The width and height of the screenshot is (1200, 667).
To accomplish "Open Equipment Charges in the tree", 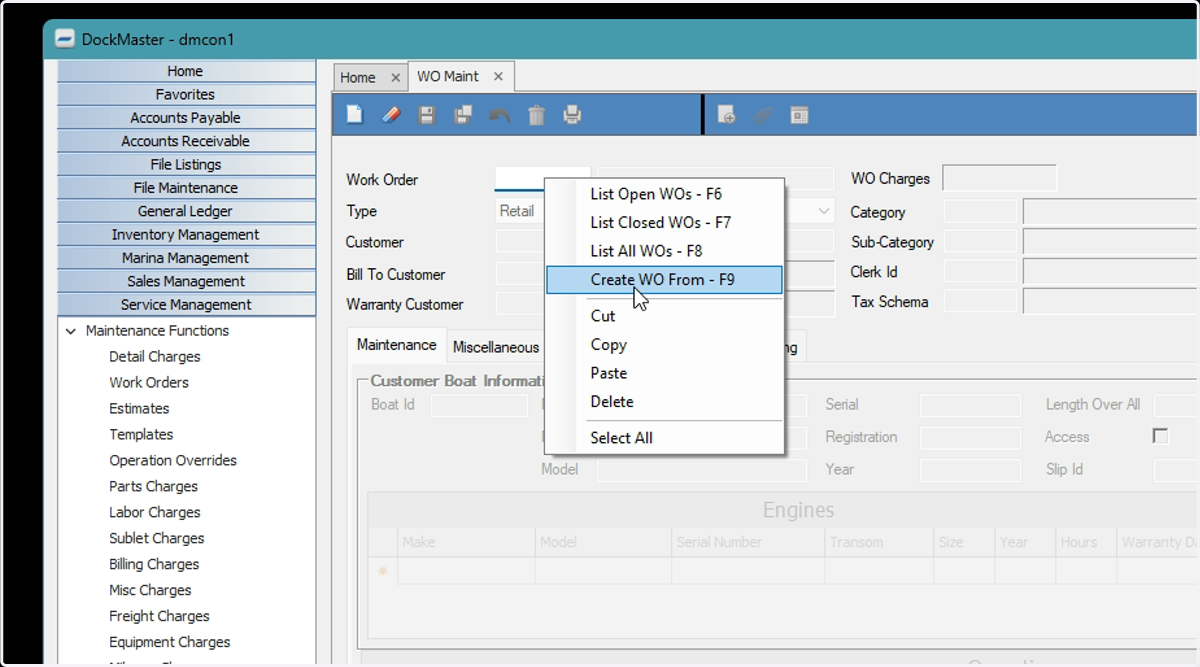I will point(170,643).
